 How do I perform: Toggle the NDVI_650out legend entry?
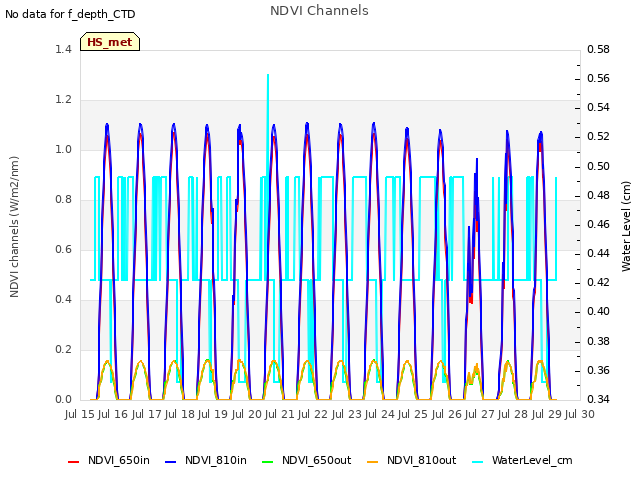pos(307,460)
